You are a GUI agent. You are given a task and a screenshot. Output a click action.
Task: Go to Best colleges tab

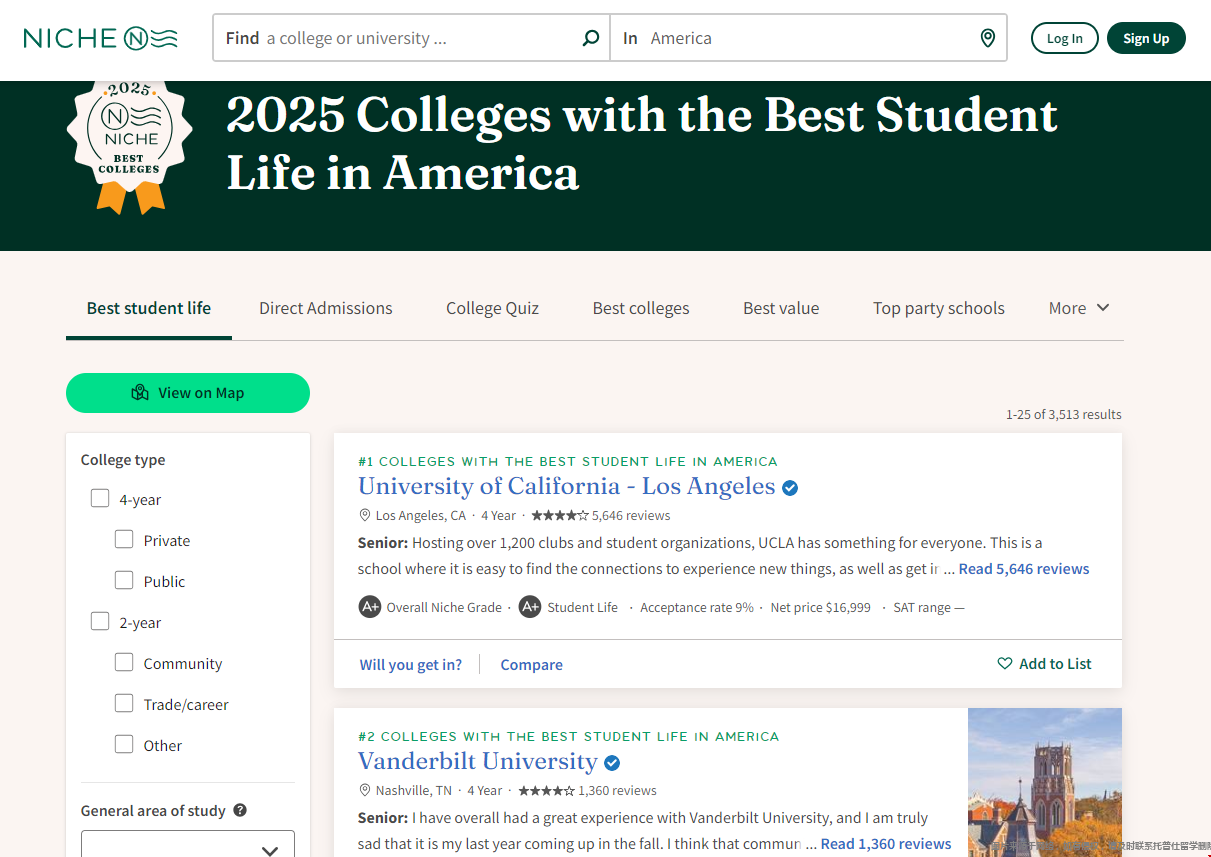coord(641,308)
